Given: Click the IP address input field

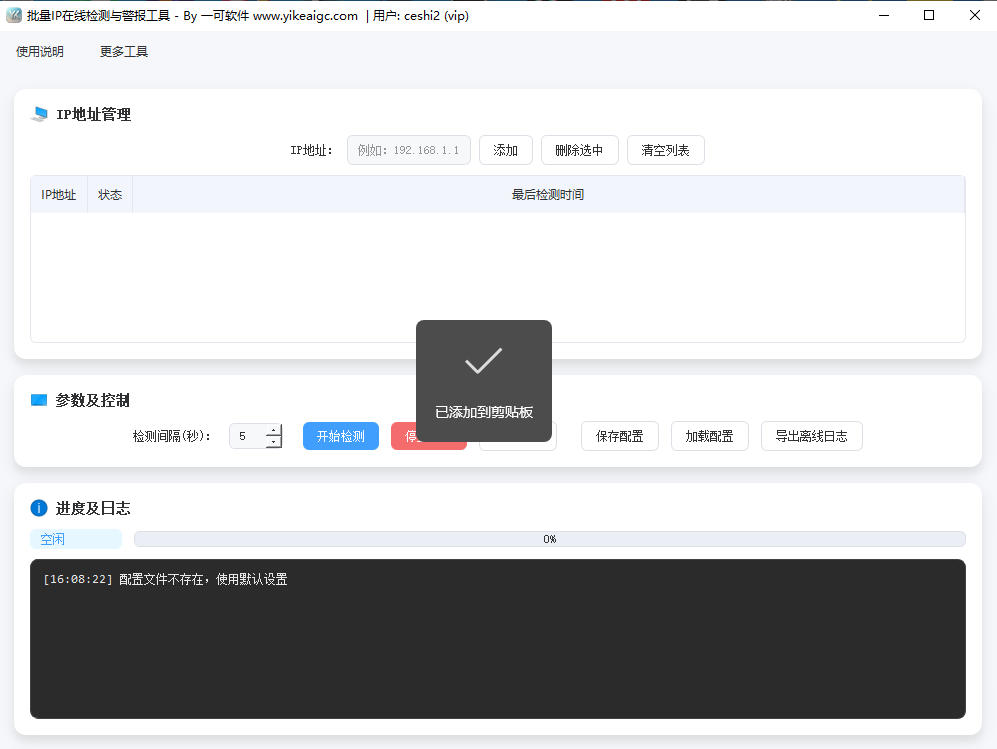Looking at the screenshot, I should [408, 149].
